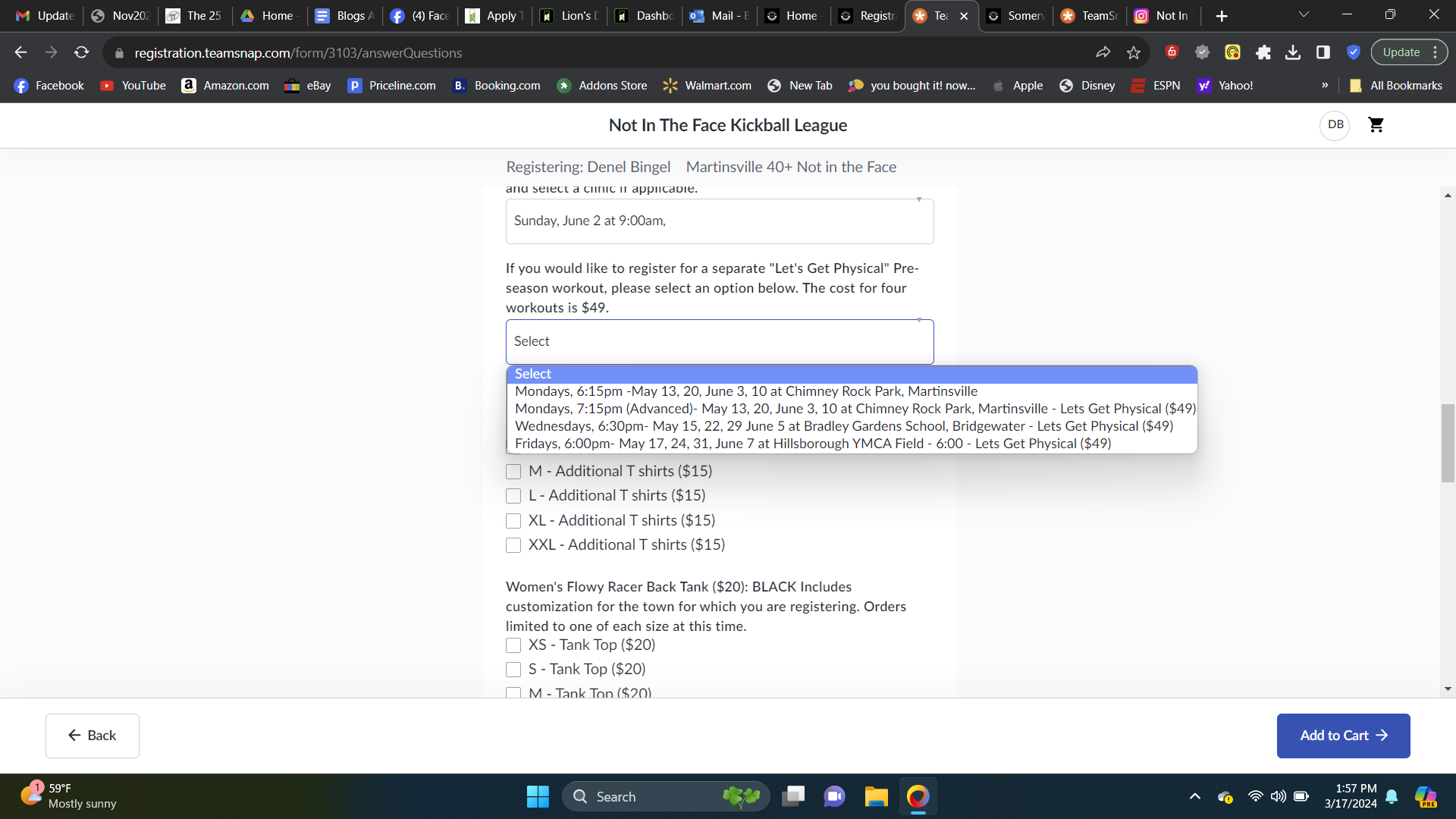Screen dimensions: 1456x819
Task: Open the All Bookmarks folder
Action: (1396, 86)
